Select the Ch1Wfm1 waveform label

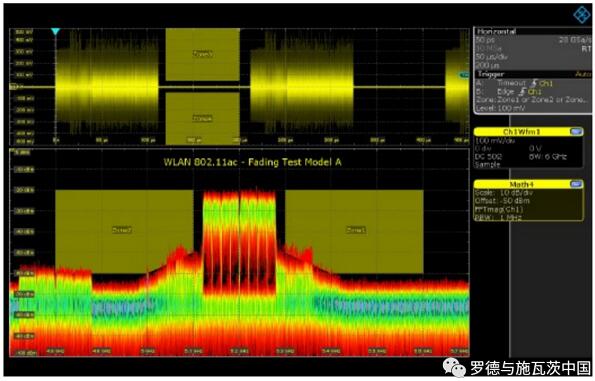click(521, 132)
